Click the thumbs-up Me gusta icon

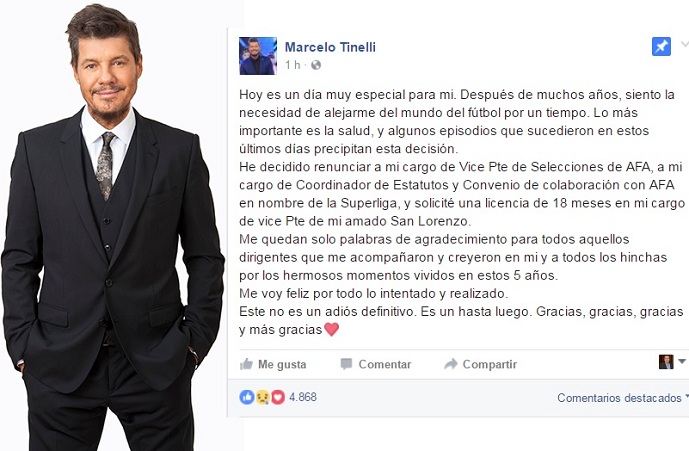(246, 364)
